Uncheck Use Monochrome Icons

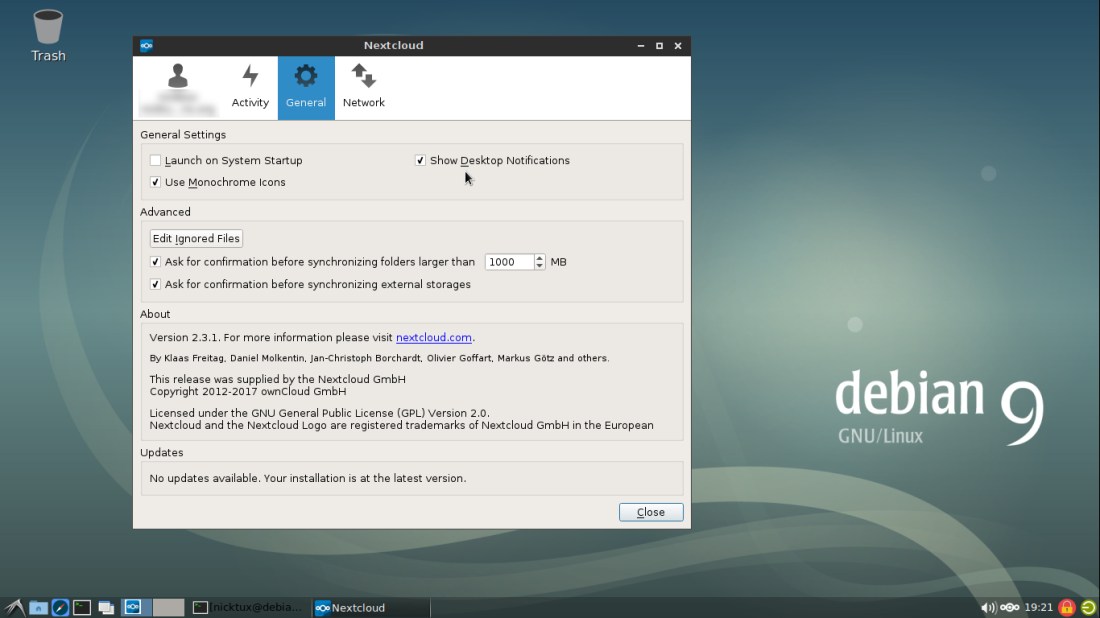(155, 182)
